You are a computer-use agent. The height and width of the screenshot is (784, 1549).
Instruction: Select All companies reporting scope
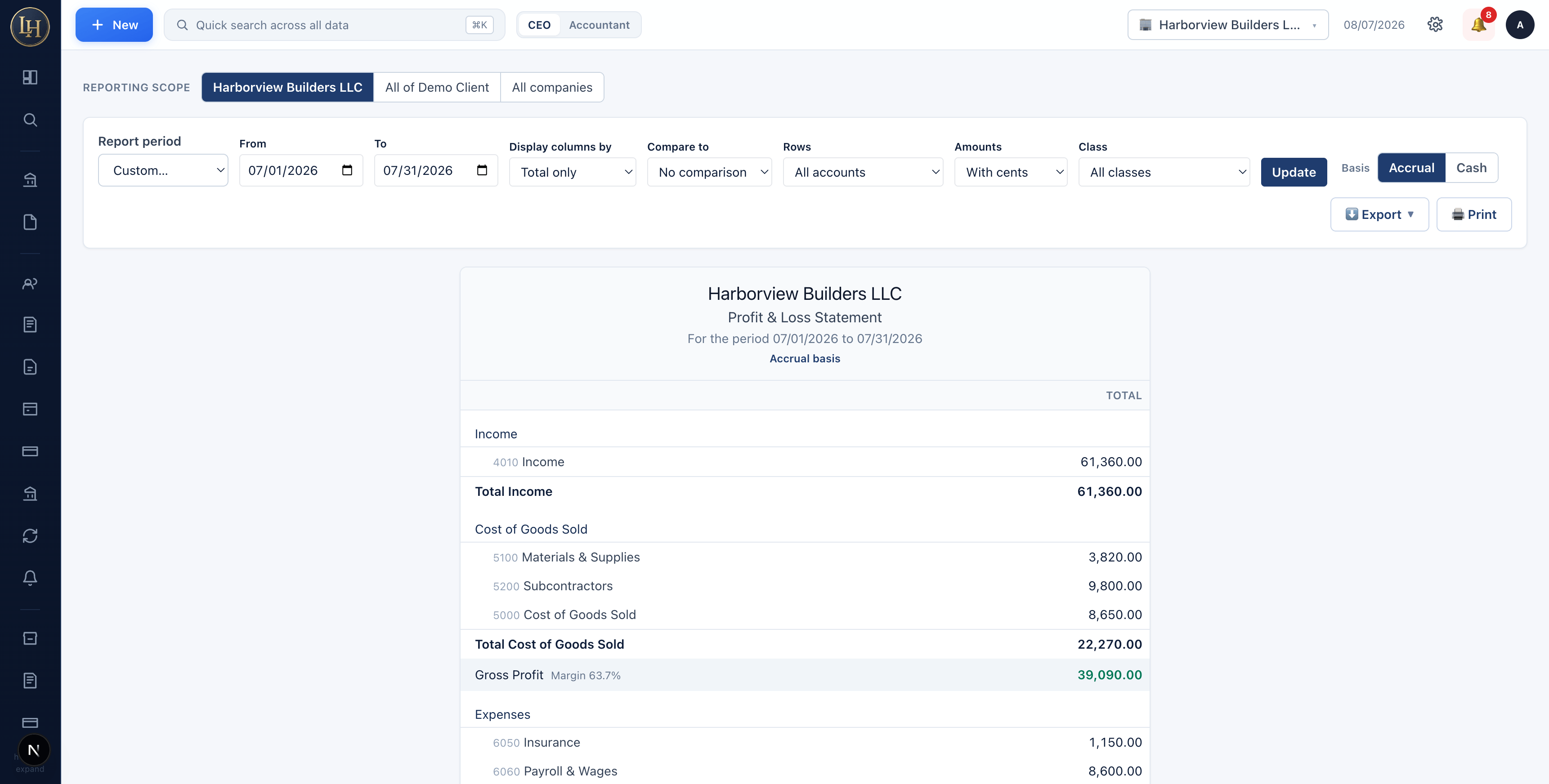point(552,87)
